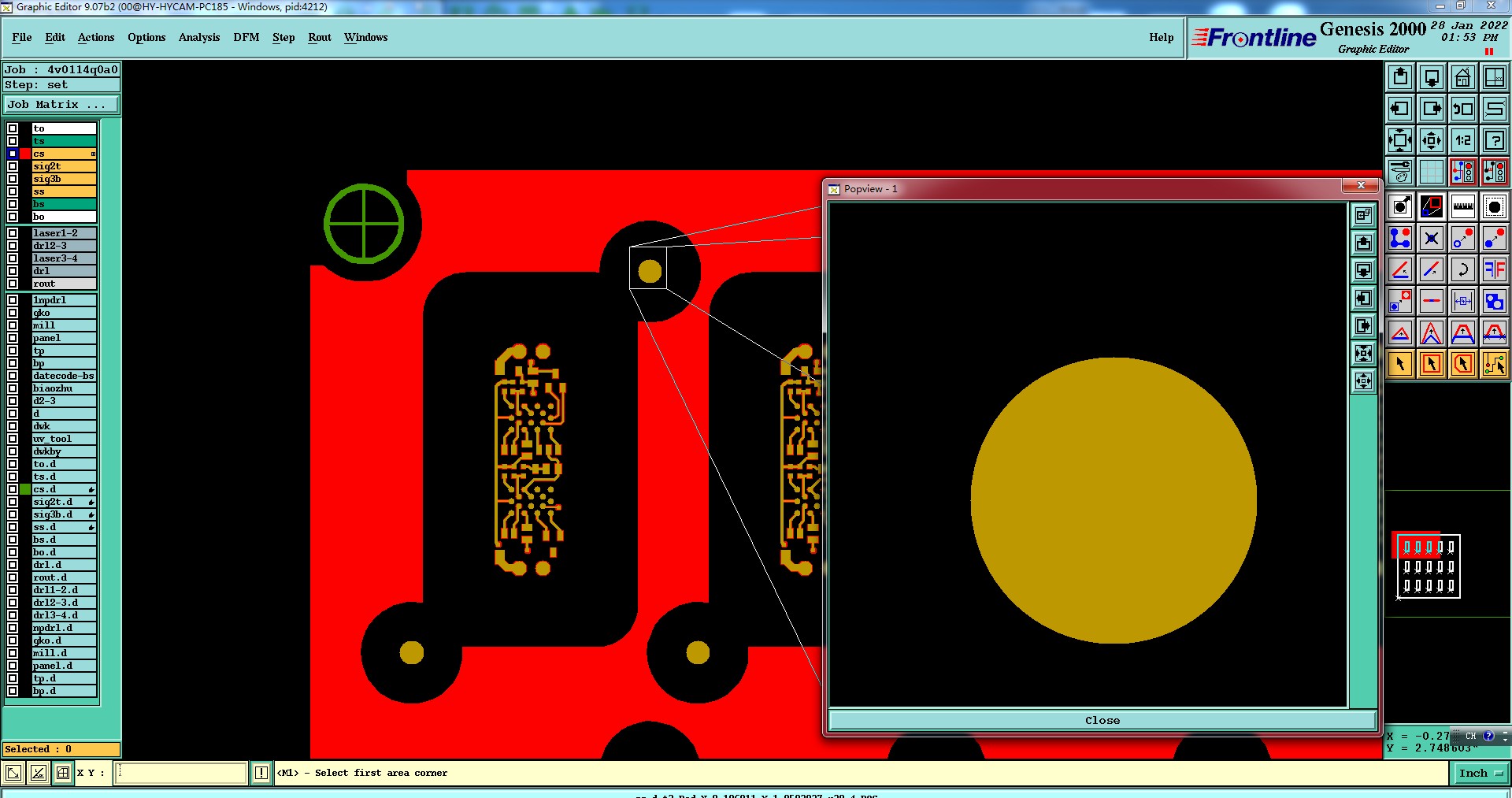Image resolution: width=1512 pixels, height=798 pixels.
Task: Click the octagon pad feature icon
Action: (1495, 206)
